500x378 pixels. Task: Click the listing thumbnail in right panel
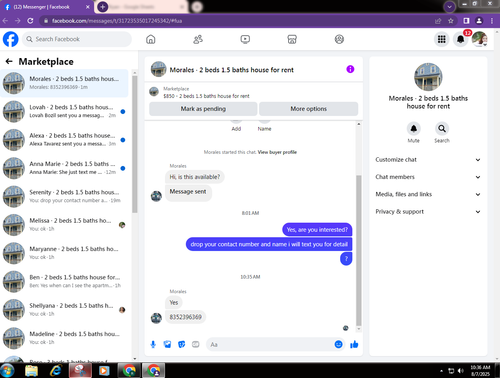tap(428, 77)
